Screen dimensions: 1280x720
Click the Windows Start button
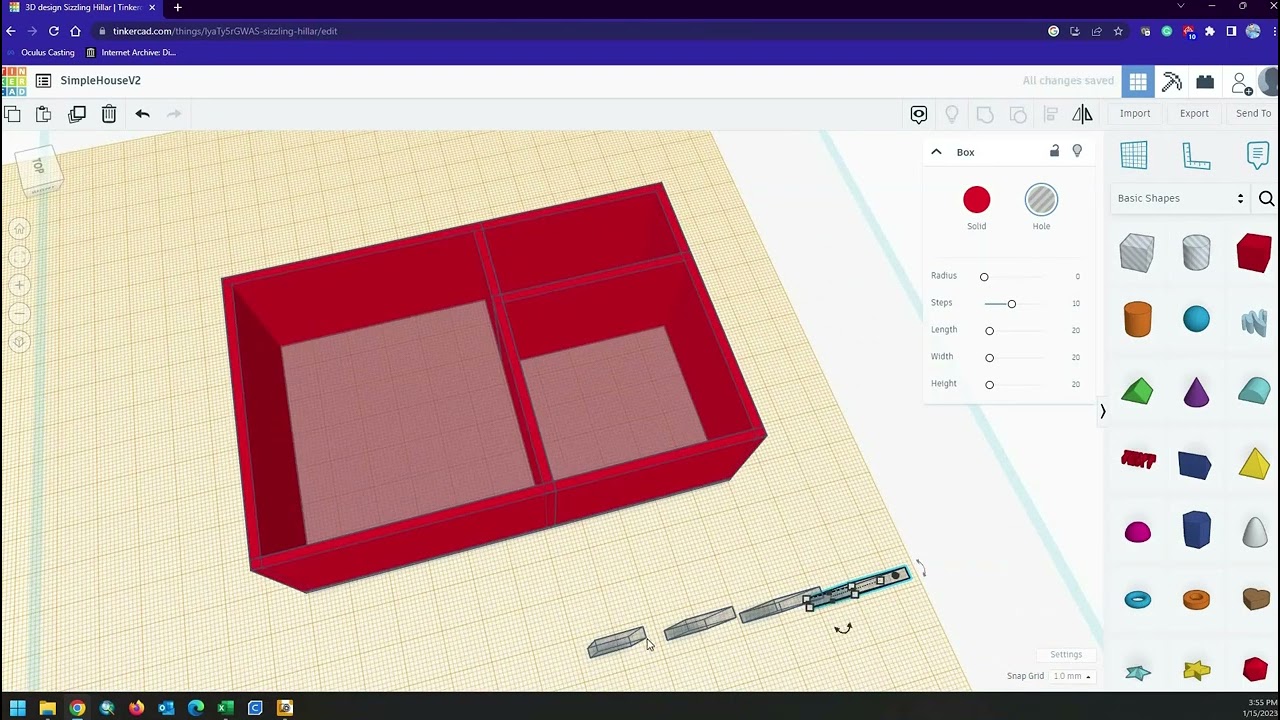(17, 708)
